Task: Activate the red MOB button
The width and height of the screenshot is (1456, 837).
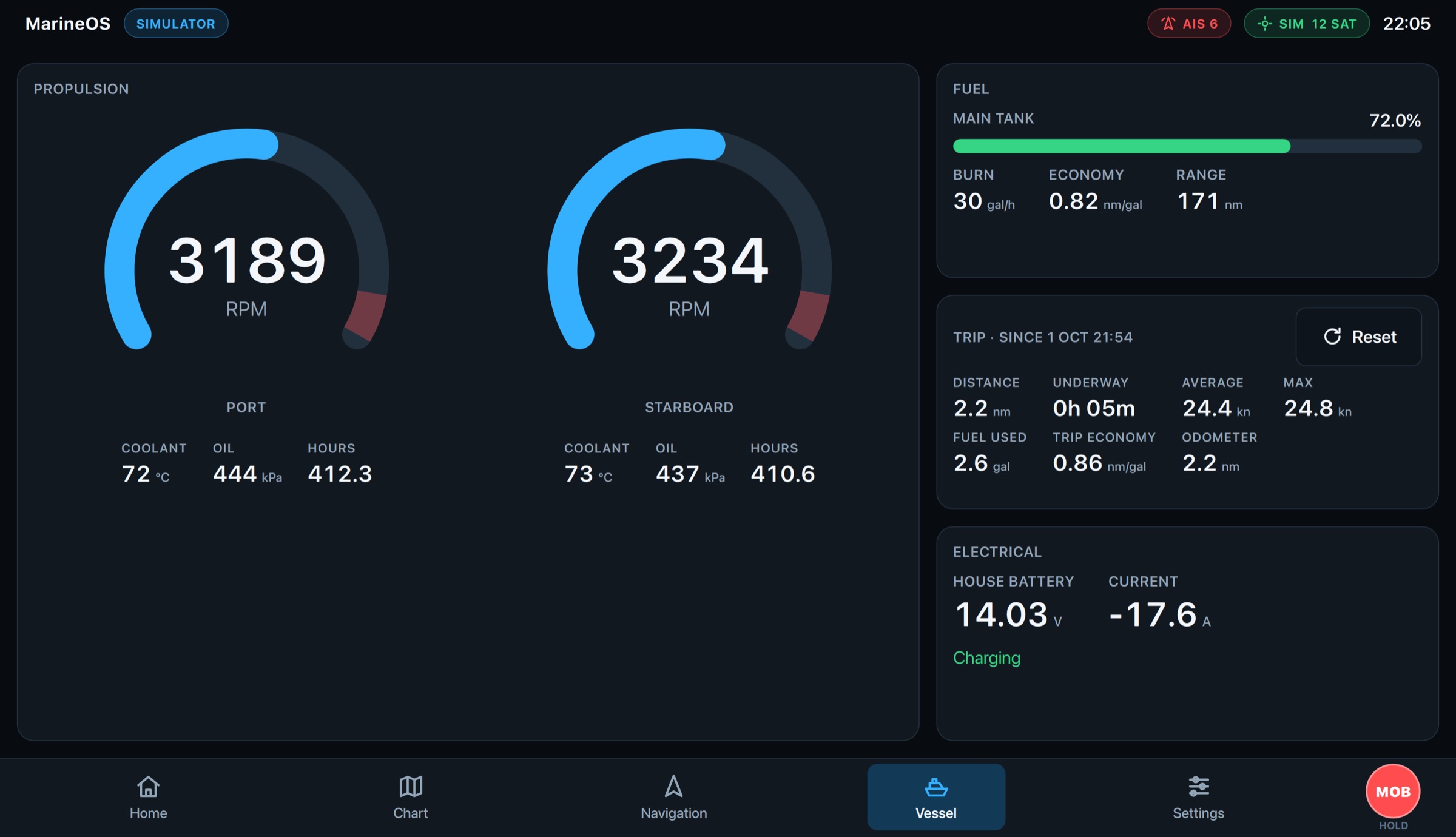Action: click(x=1393, y=791)
